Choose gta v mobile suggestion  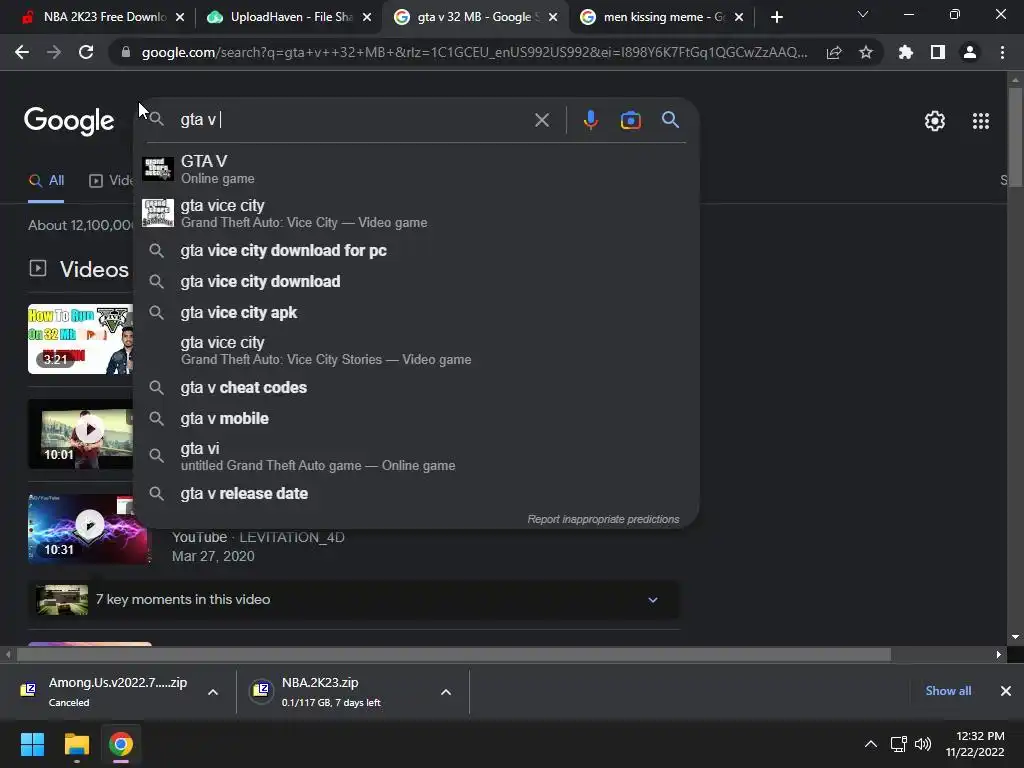click(x=416, y=419)
